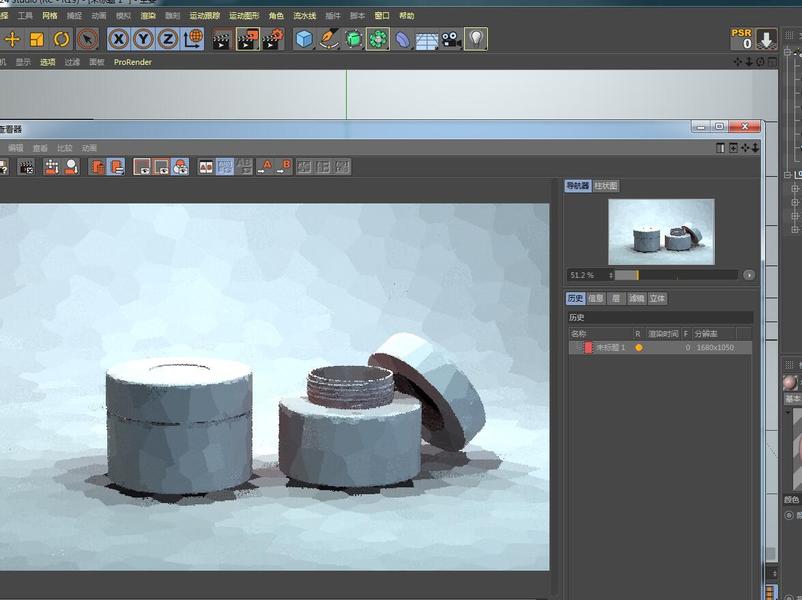Click the zoom percentage stepper arrows
This screenshot has width=802, height=600.
click(x=611, y=275)
